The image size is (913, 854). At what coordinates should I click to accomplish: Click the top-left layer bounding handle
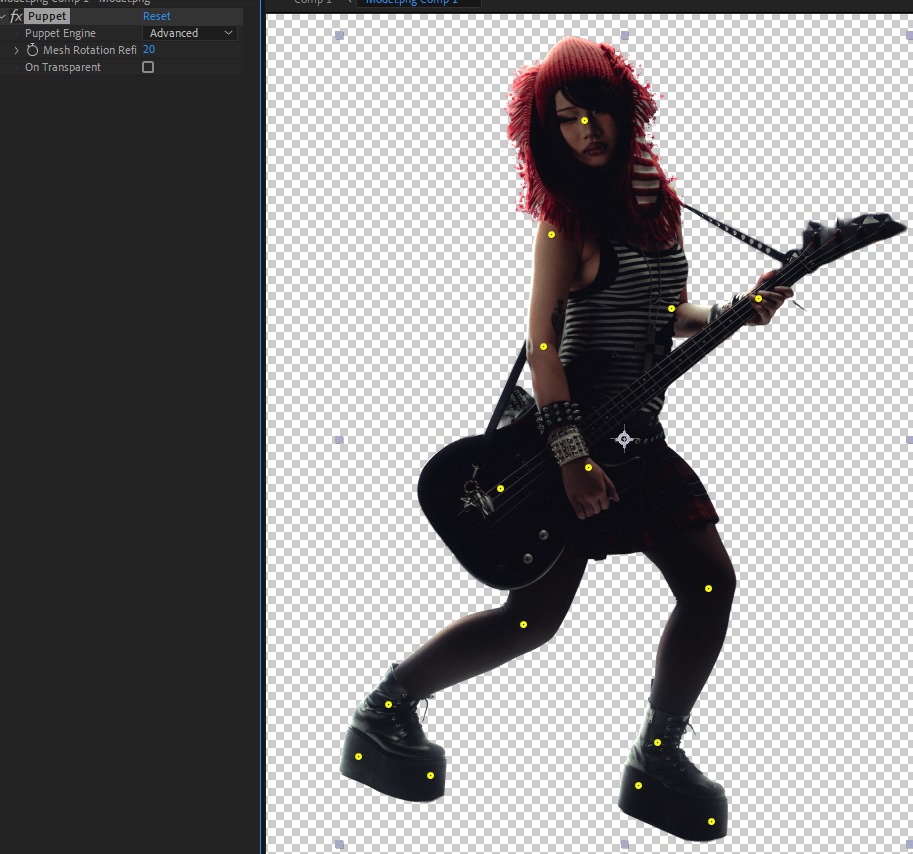coord(339,36)
